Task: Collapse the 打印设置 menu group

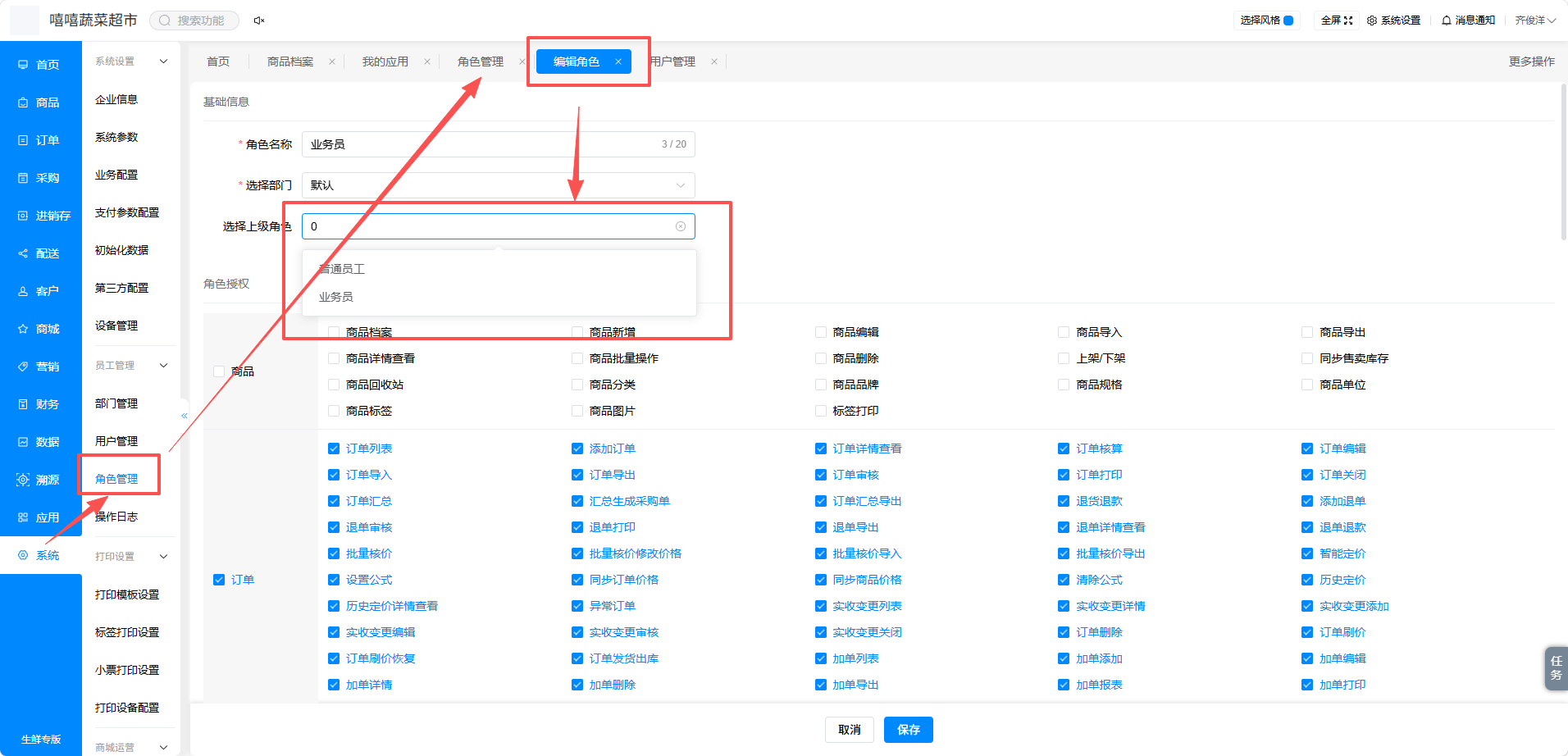Action: click(x=163, y=557)
